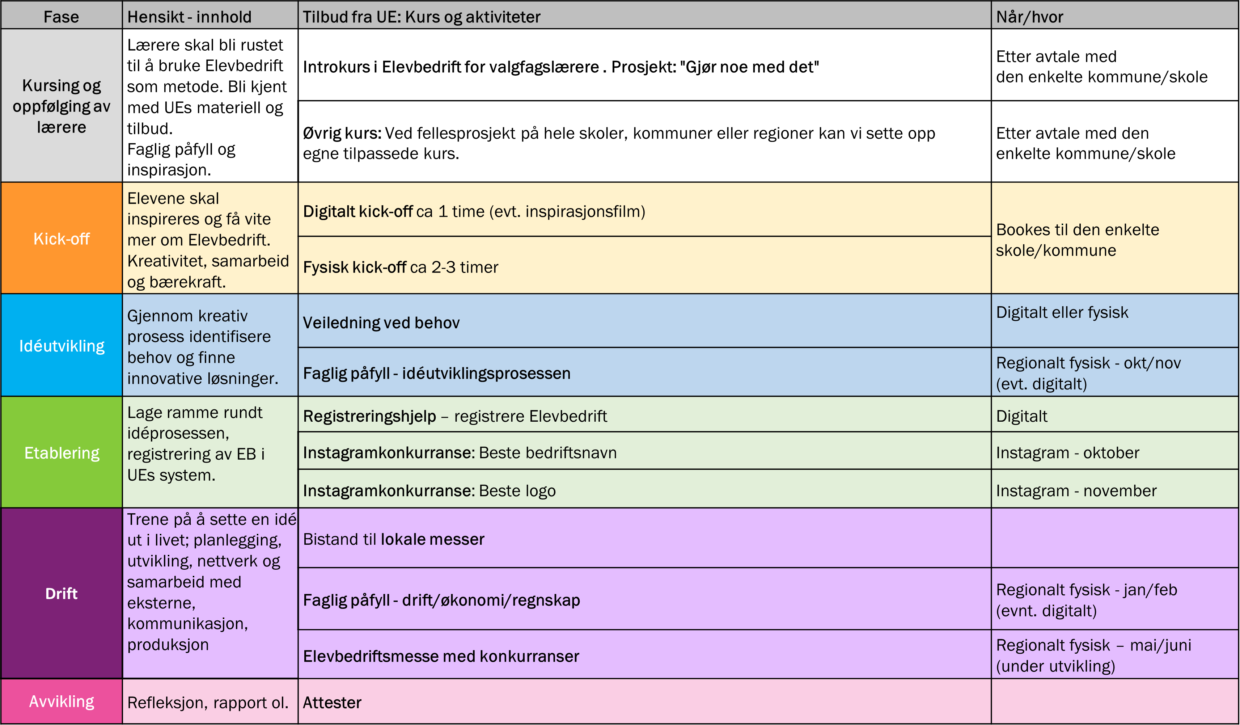1240x725 pixels.
Task: Click the Fase column header
Action: [61, 15]
